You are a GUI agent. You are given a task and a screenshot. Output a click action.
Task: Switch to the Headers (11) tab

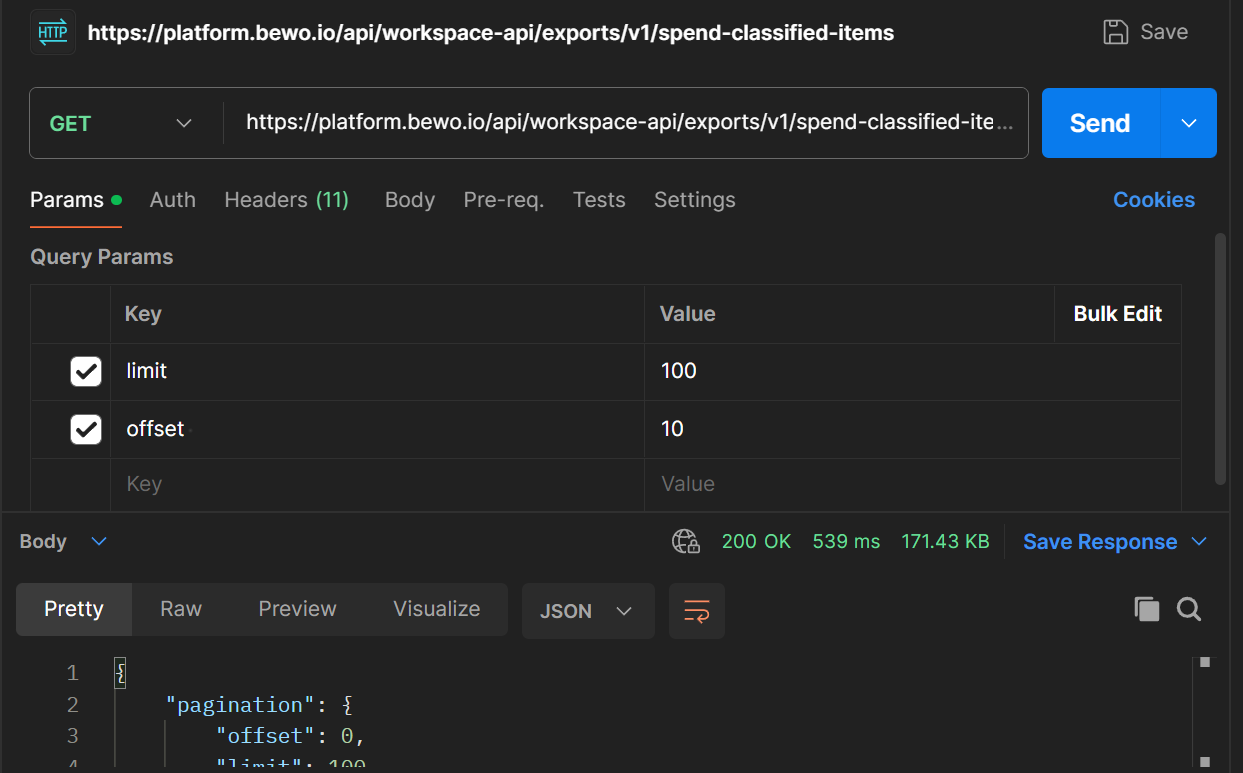286,200
